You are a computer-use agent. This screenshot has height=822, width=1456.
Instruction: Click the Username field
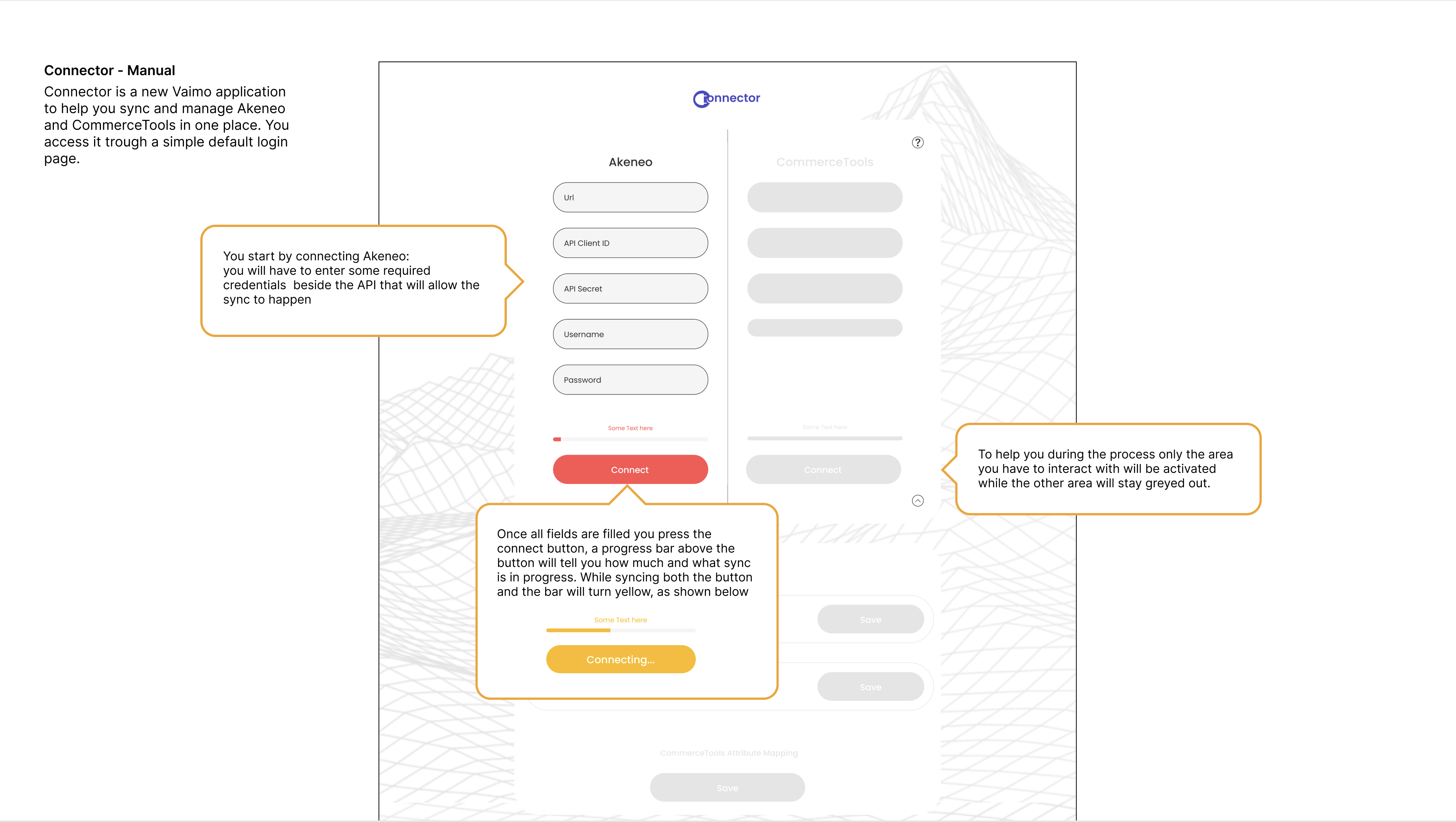pyautogui.click(x=630, y=334)
